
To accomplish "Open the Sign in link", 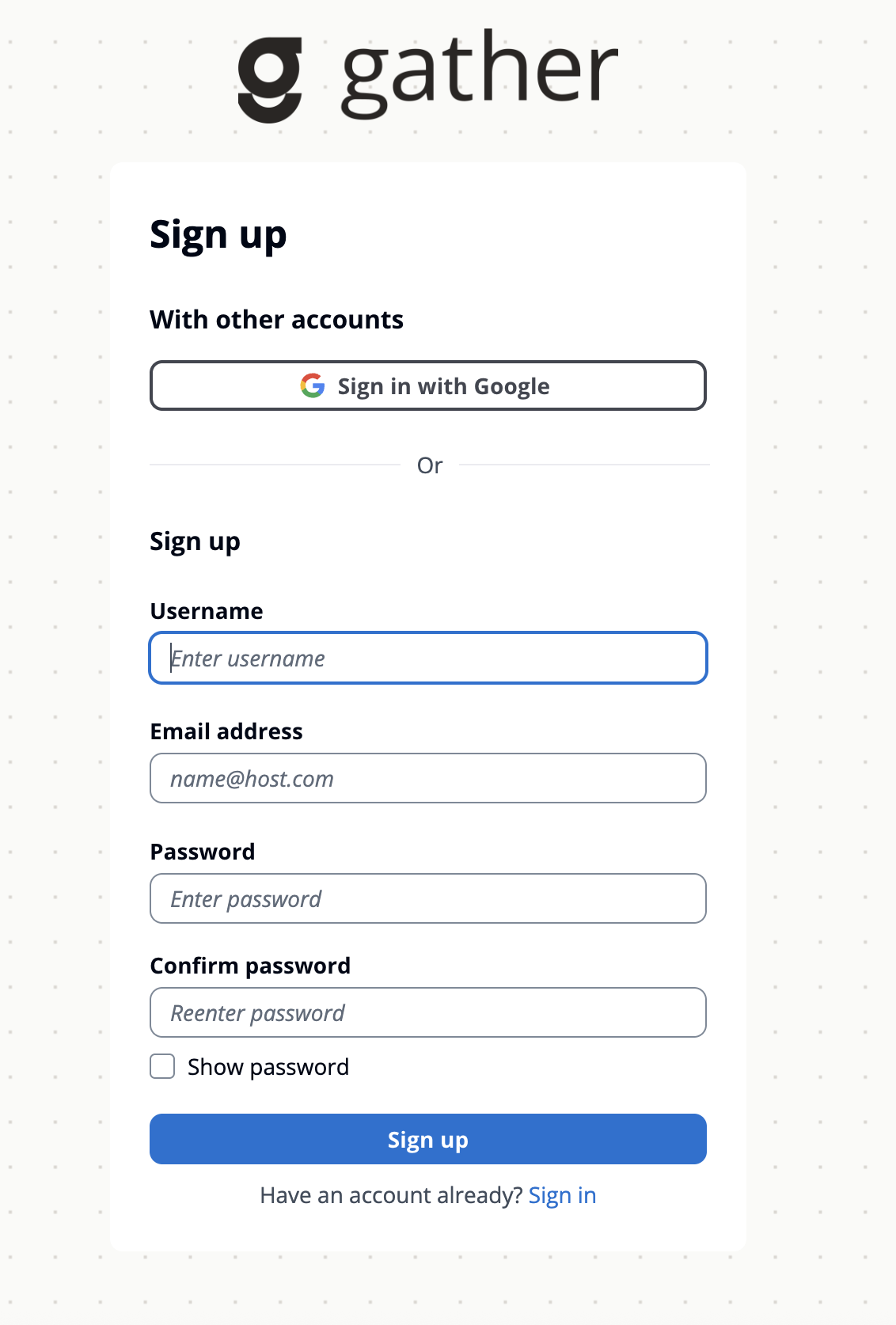I will tap(562, 1195).
